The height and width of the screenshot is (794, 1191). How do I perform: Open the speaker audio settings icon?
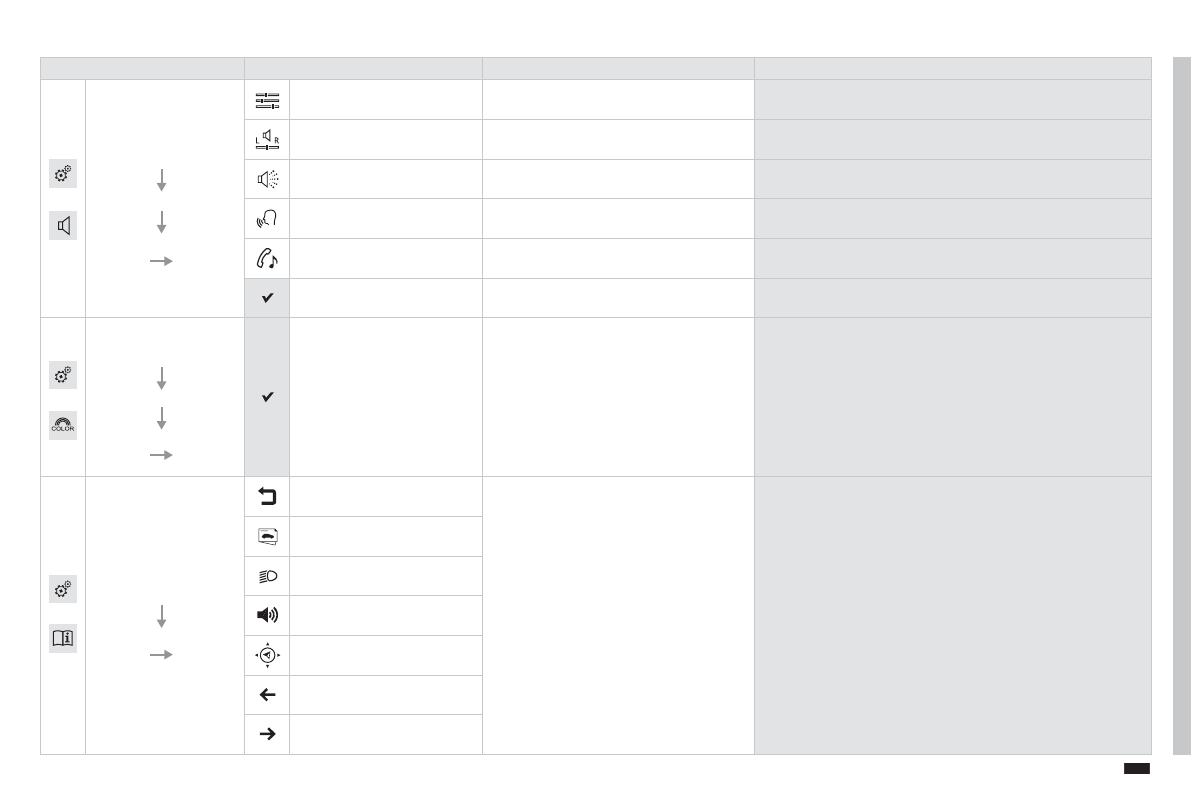point(63,227)
